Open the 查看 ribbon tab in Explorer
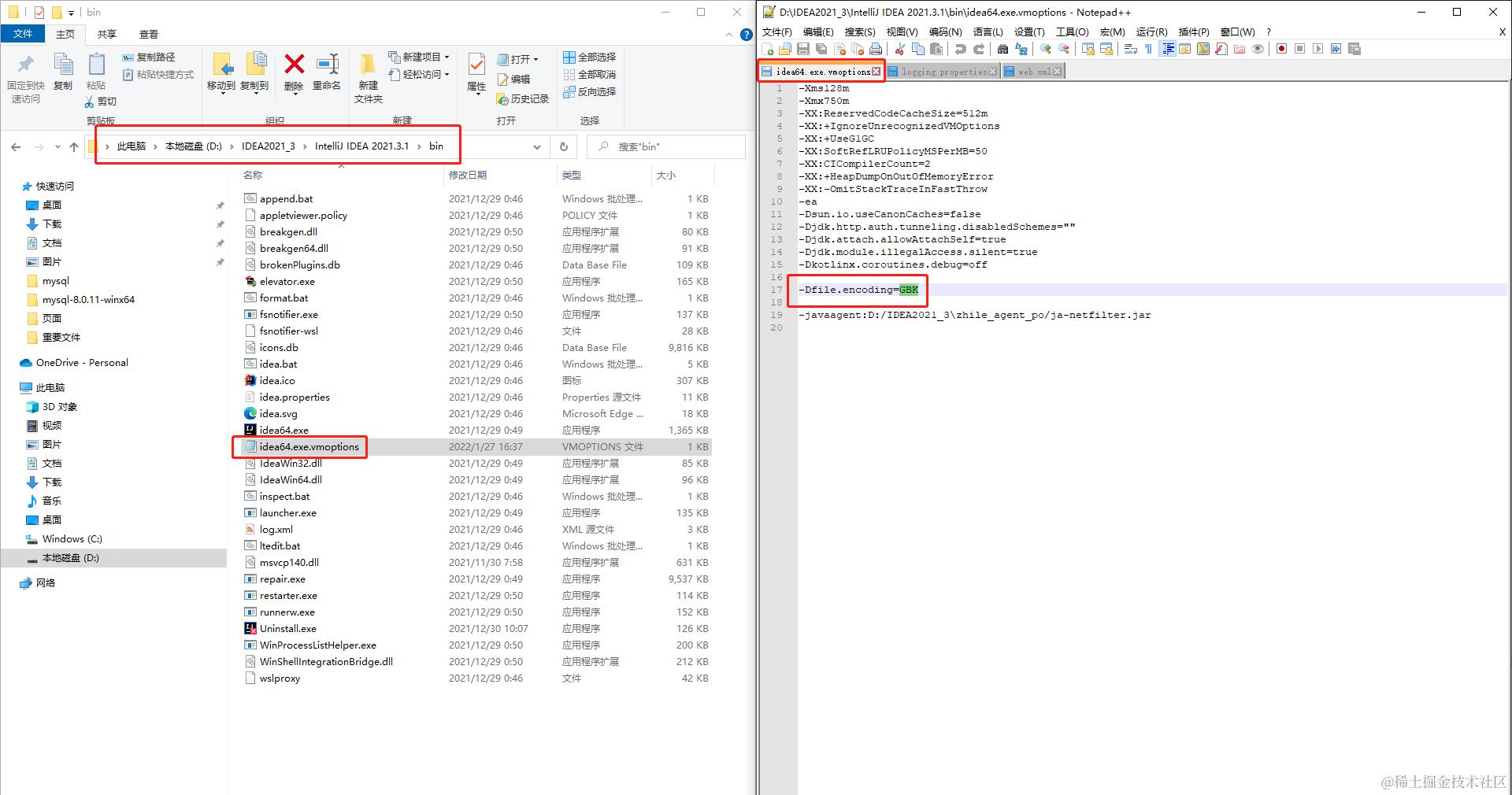The width and height of the screenshot is (1512, 795). 149,35
